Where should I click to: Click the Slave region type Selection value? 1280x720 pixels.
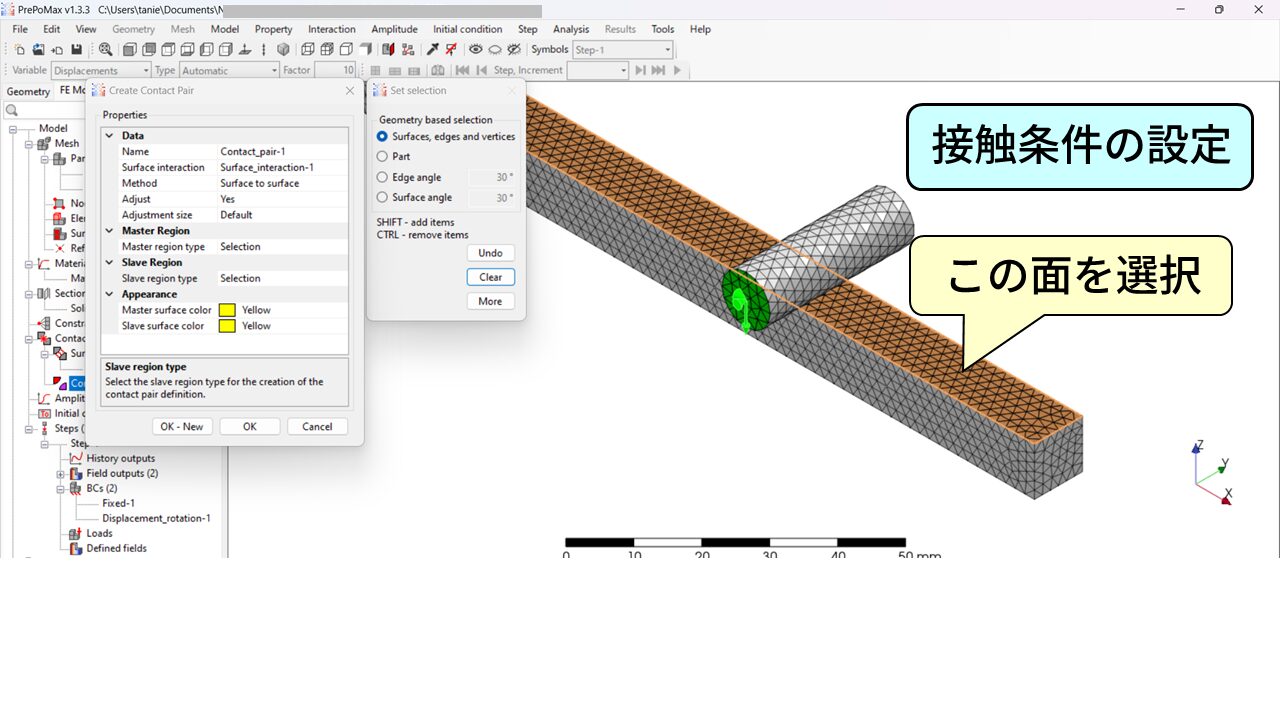(283, 279)
